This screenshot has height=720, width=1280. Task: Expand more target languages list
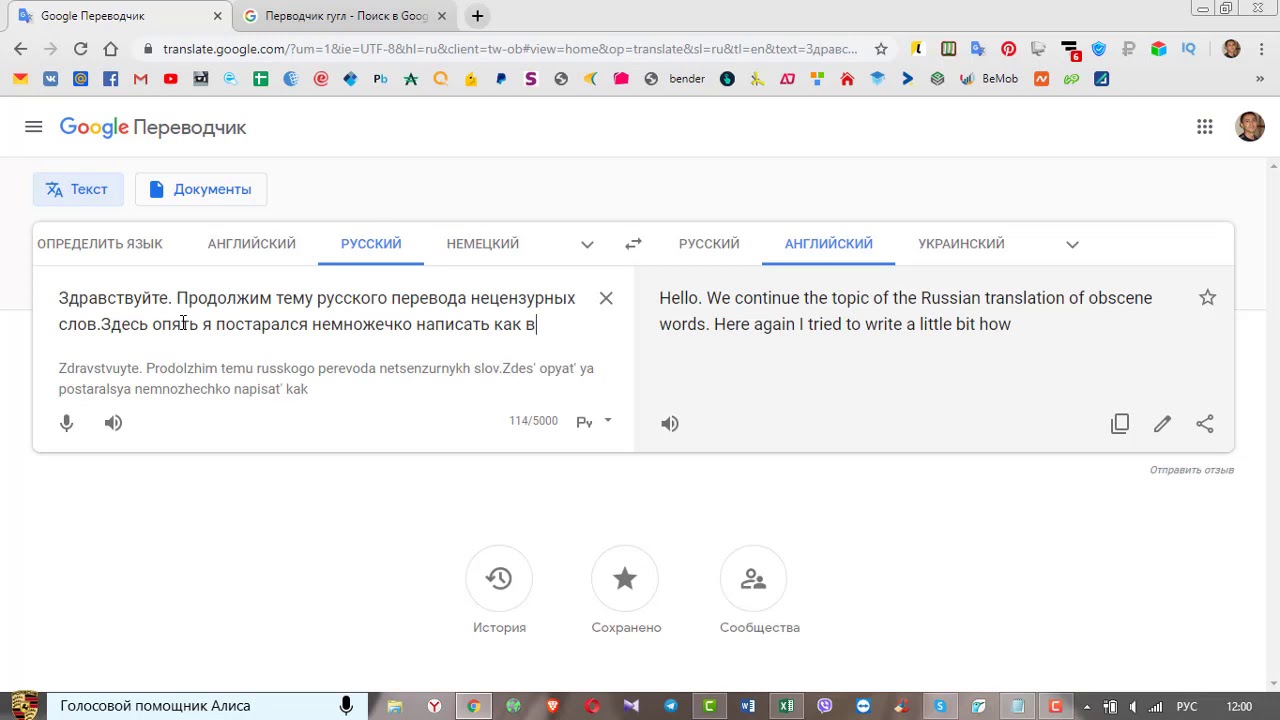[x=1072, y=244]
